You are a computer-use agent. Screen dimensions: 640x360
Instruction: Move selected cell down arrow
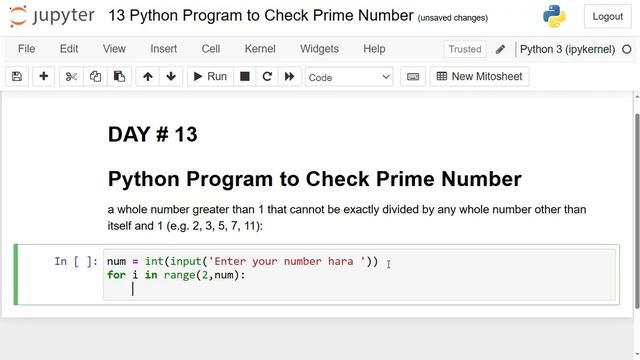pyautogui.click(x=171, y=76)
